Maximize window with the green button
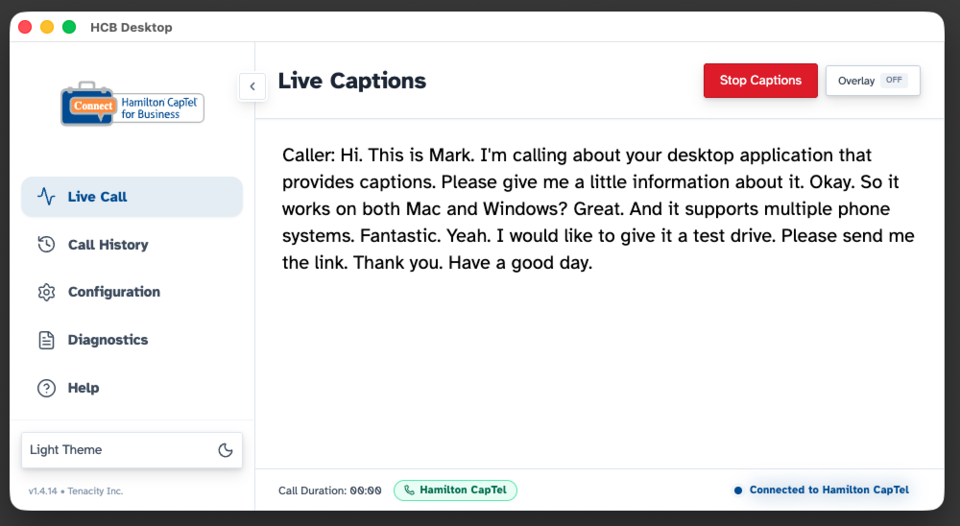Screen dimensions: 960x526 (69, 27)
